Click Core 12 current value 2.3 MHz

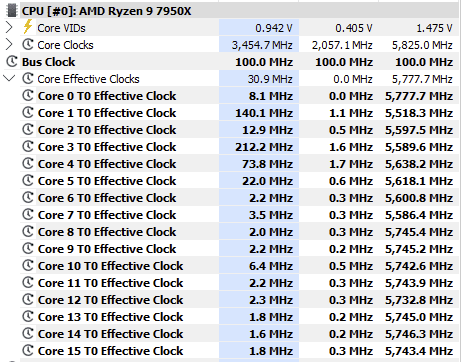coord(271,300)
